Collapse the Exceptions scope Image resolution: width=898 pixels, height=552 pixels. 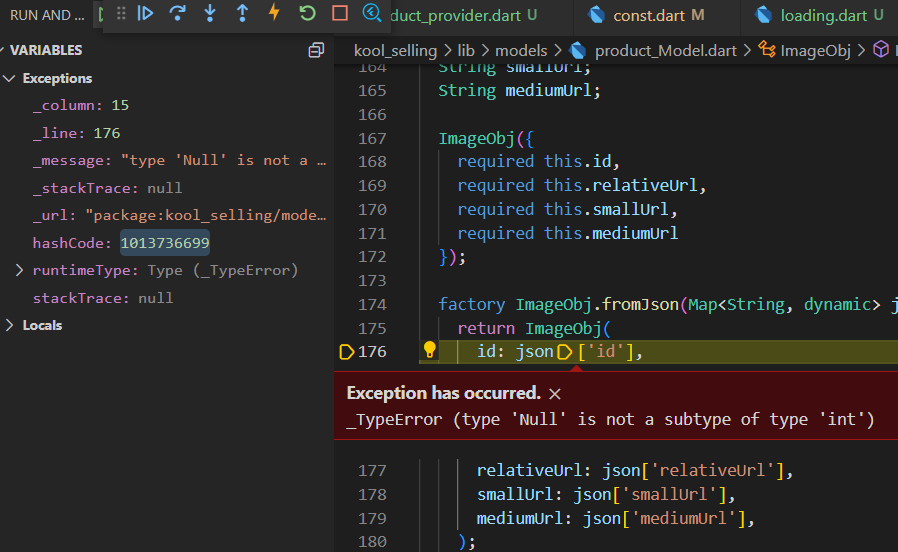click(x=9, y=78)
